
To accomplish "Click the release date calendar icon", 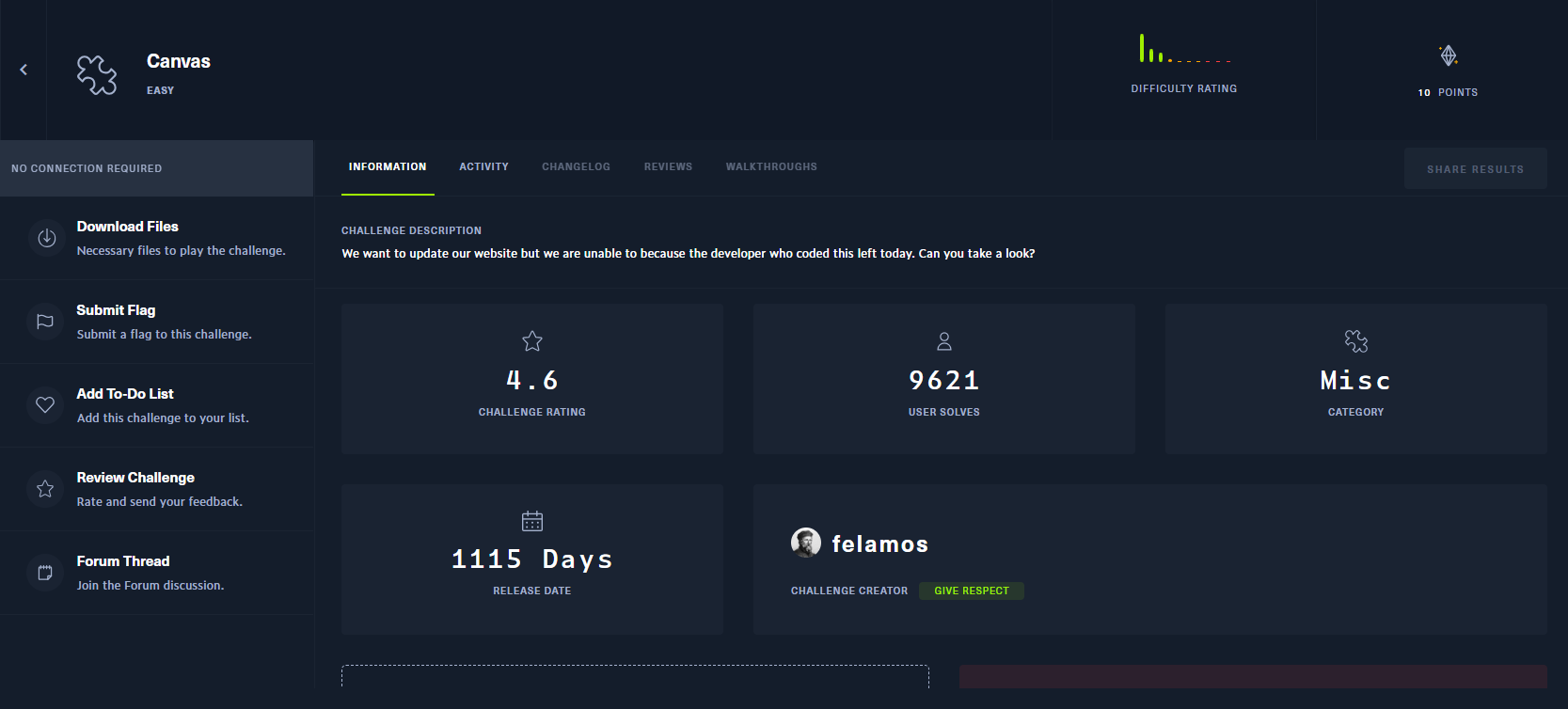I will (532, 521).
